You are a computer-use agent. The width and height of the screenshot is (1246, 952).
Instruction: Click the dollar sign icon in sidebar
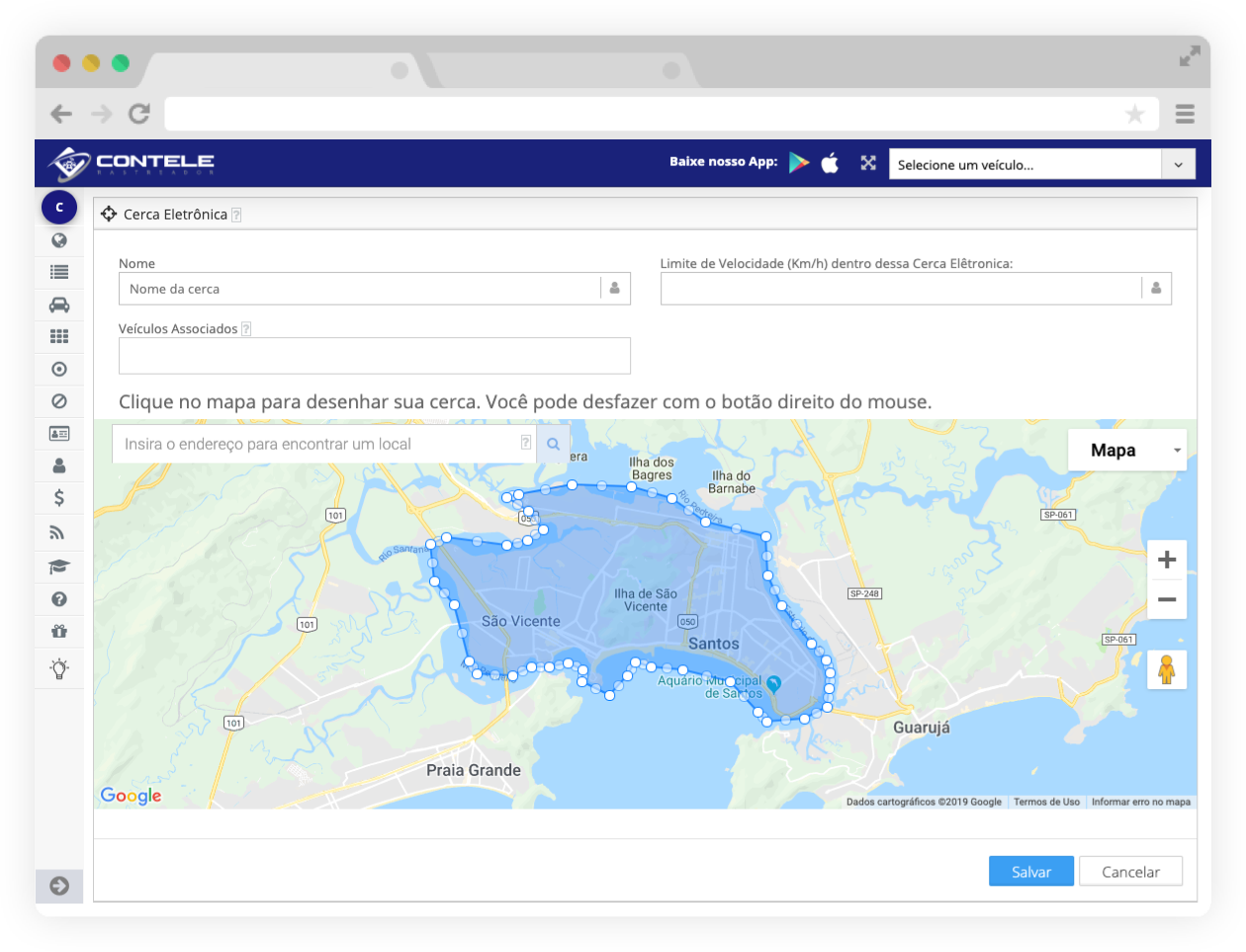[x=59, y=498]
